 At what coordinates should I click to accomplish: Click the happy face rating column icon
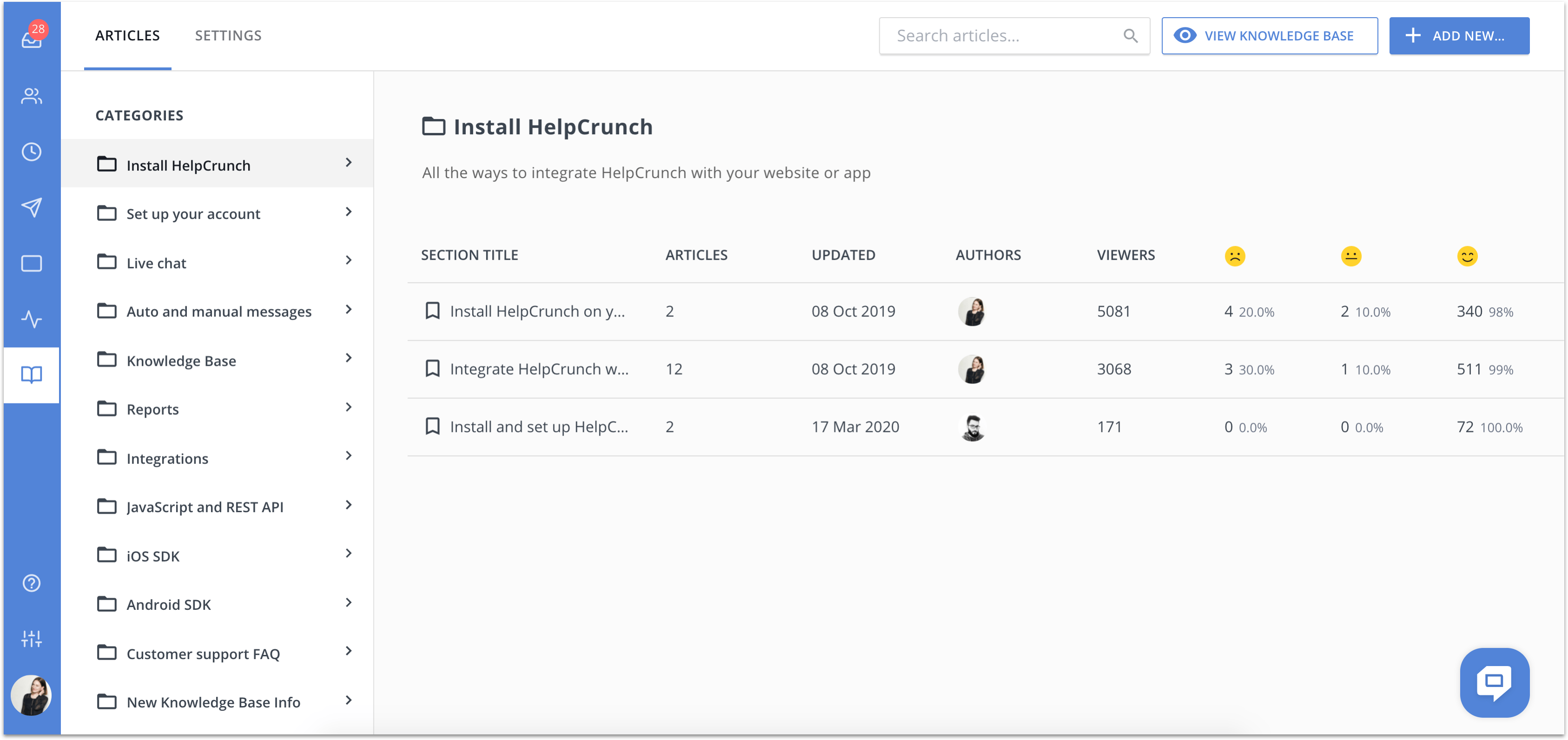pyautogui.click(x=1467, y=256)
